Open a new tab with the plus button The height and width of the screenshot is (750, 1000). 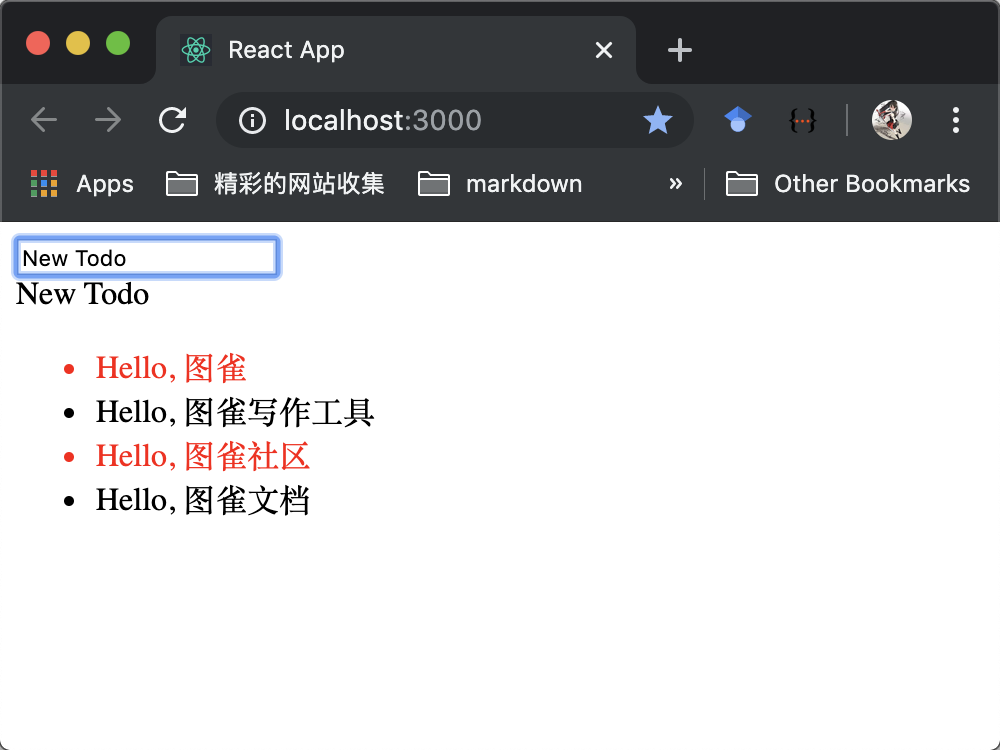[x=679, y=49]
